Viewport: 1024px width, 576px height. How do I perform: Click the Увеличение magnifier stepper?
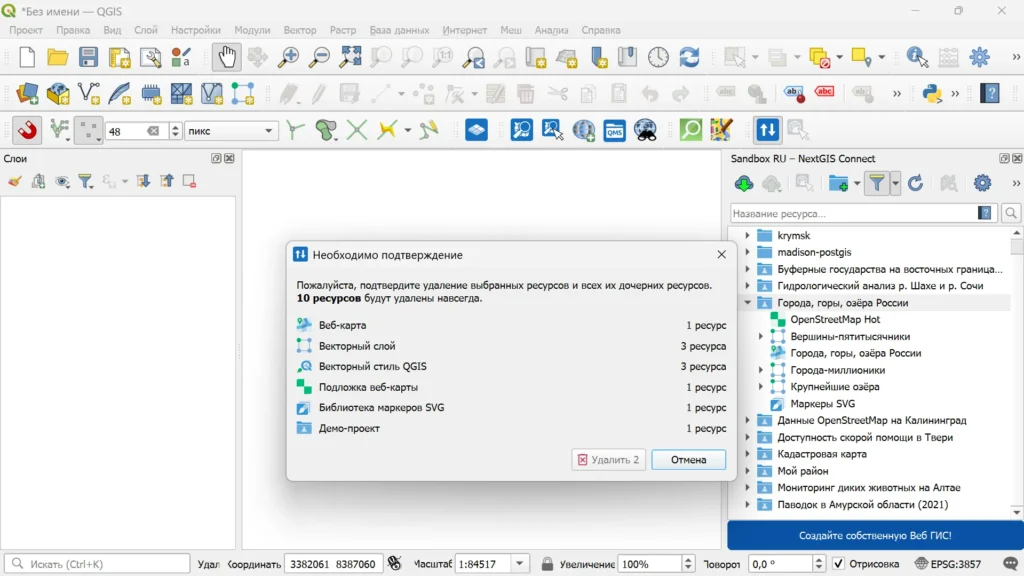[x=688, y=564]
